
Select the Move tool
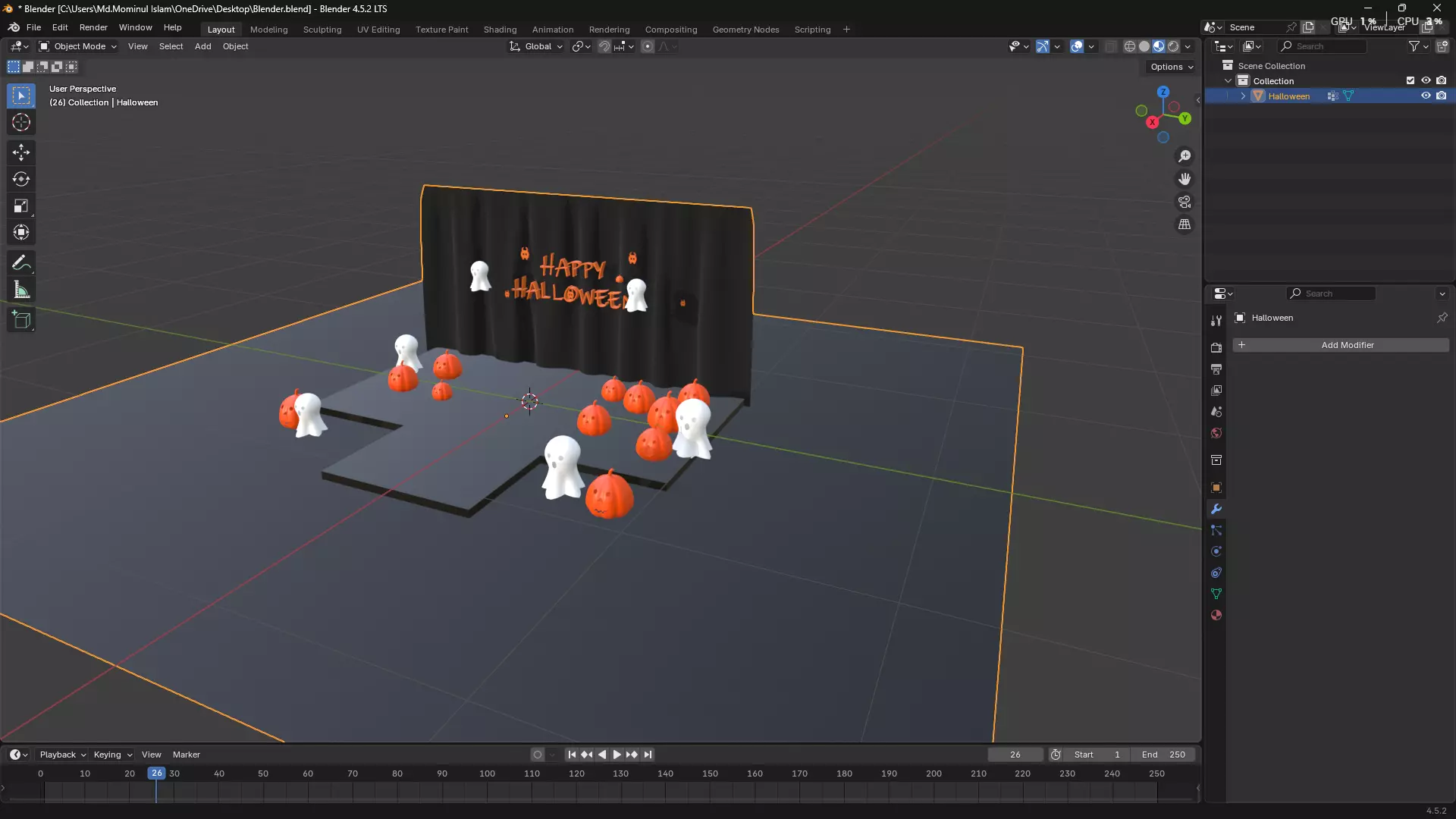pyautogui.click(x=21, y=152)
